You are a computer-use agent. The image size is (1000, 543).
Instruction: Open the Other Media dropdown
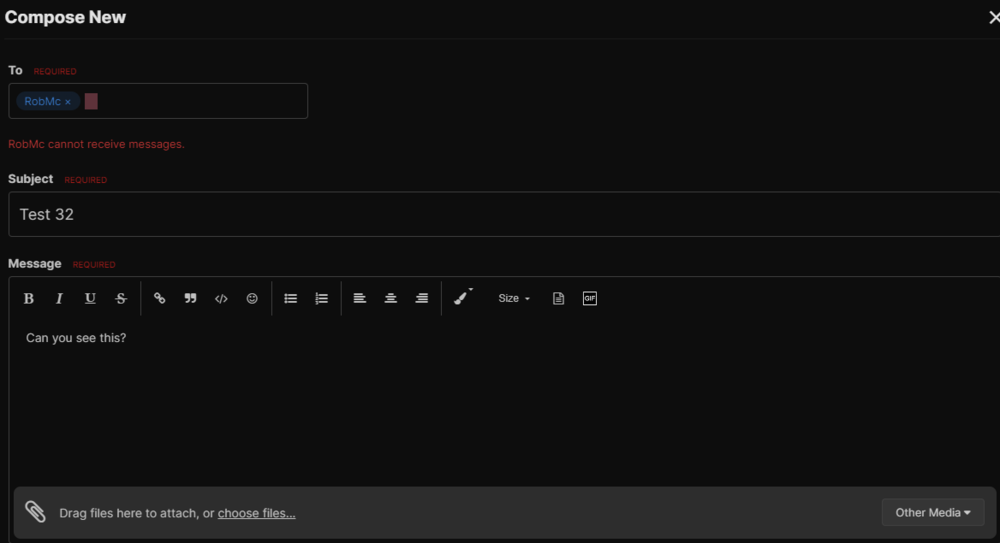[932, 512]
